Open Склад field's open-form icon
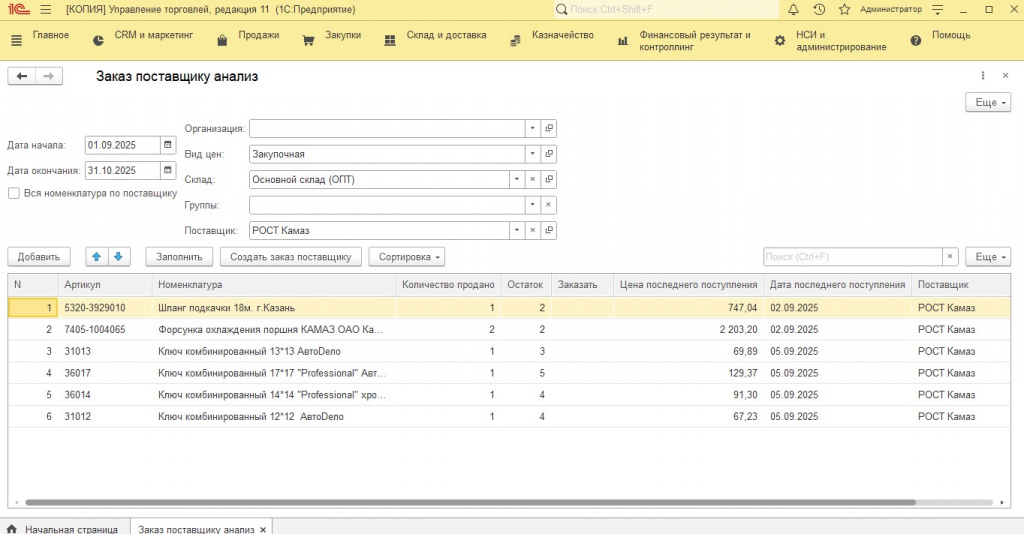The image size is (1024, 534). (x=549, y=180)
